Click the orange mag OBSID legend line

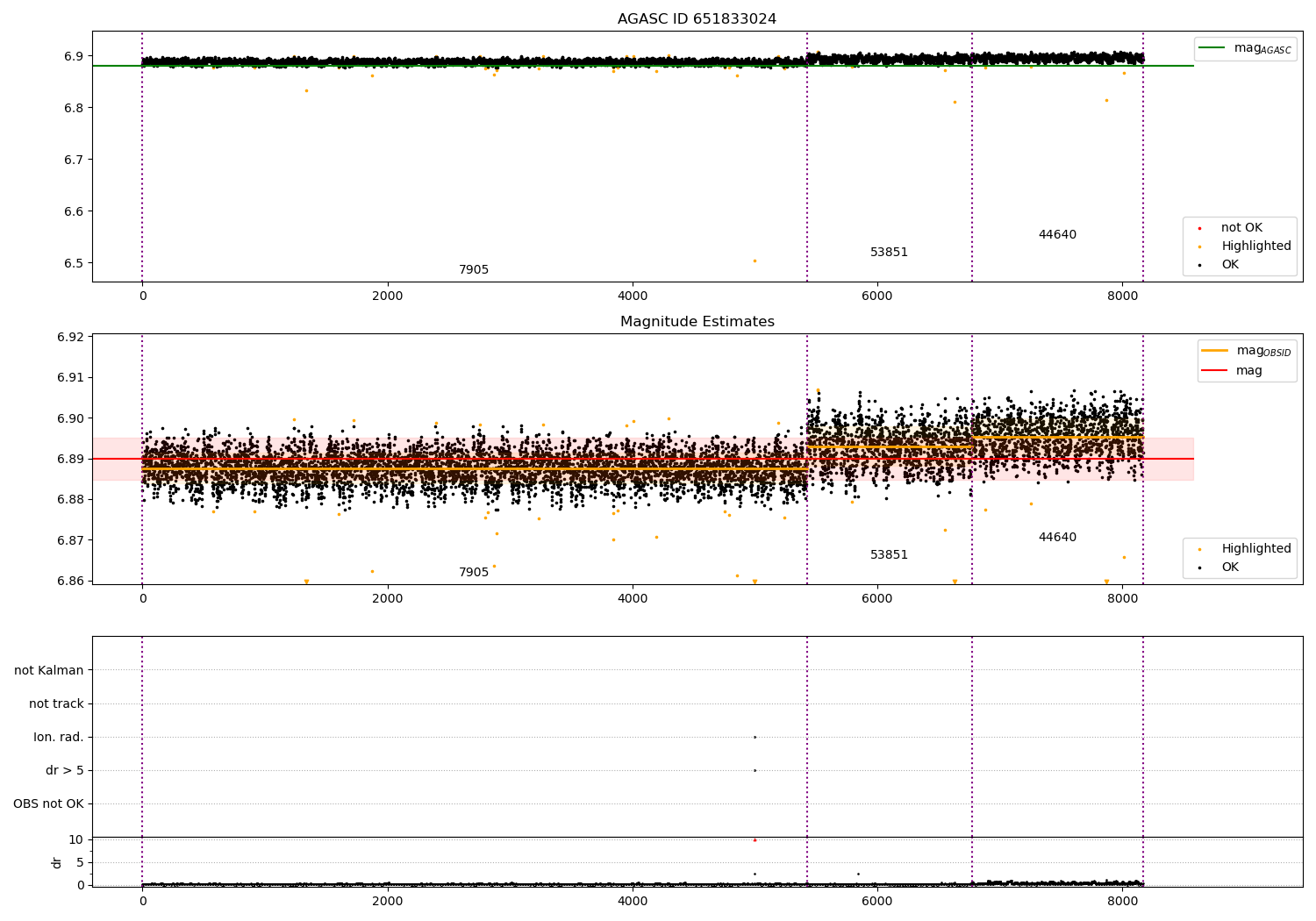[1214, 351]
